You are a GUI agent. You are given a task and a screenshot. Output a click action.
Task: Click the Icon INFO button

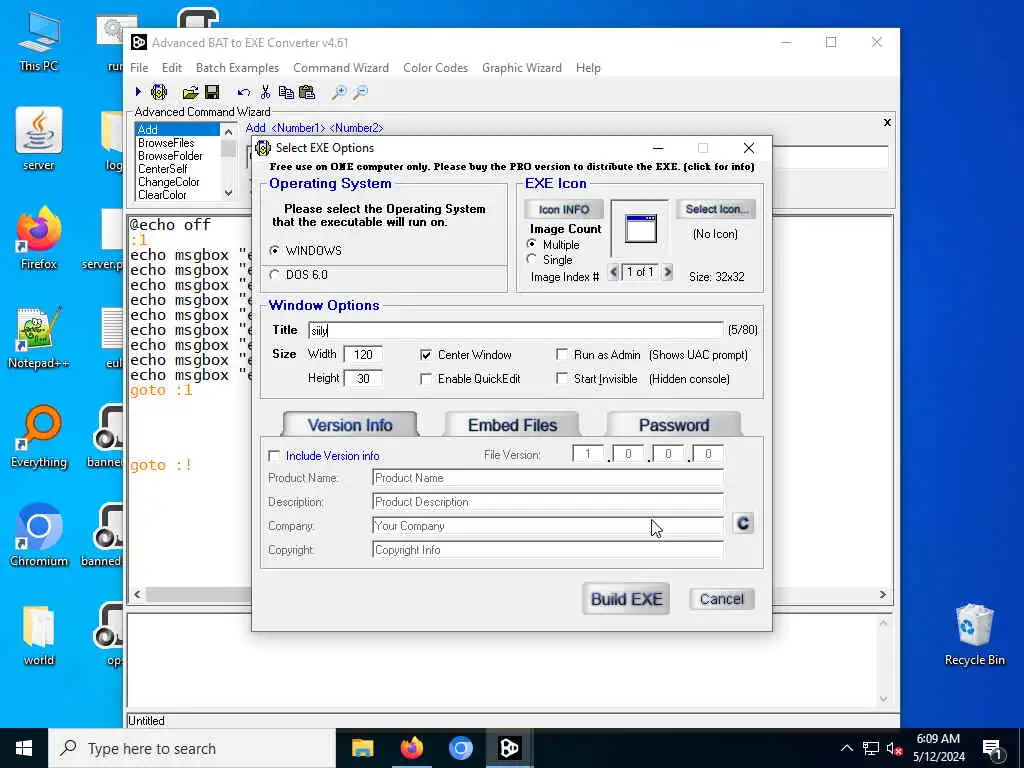(x=564, y=210)
